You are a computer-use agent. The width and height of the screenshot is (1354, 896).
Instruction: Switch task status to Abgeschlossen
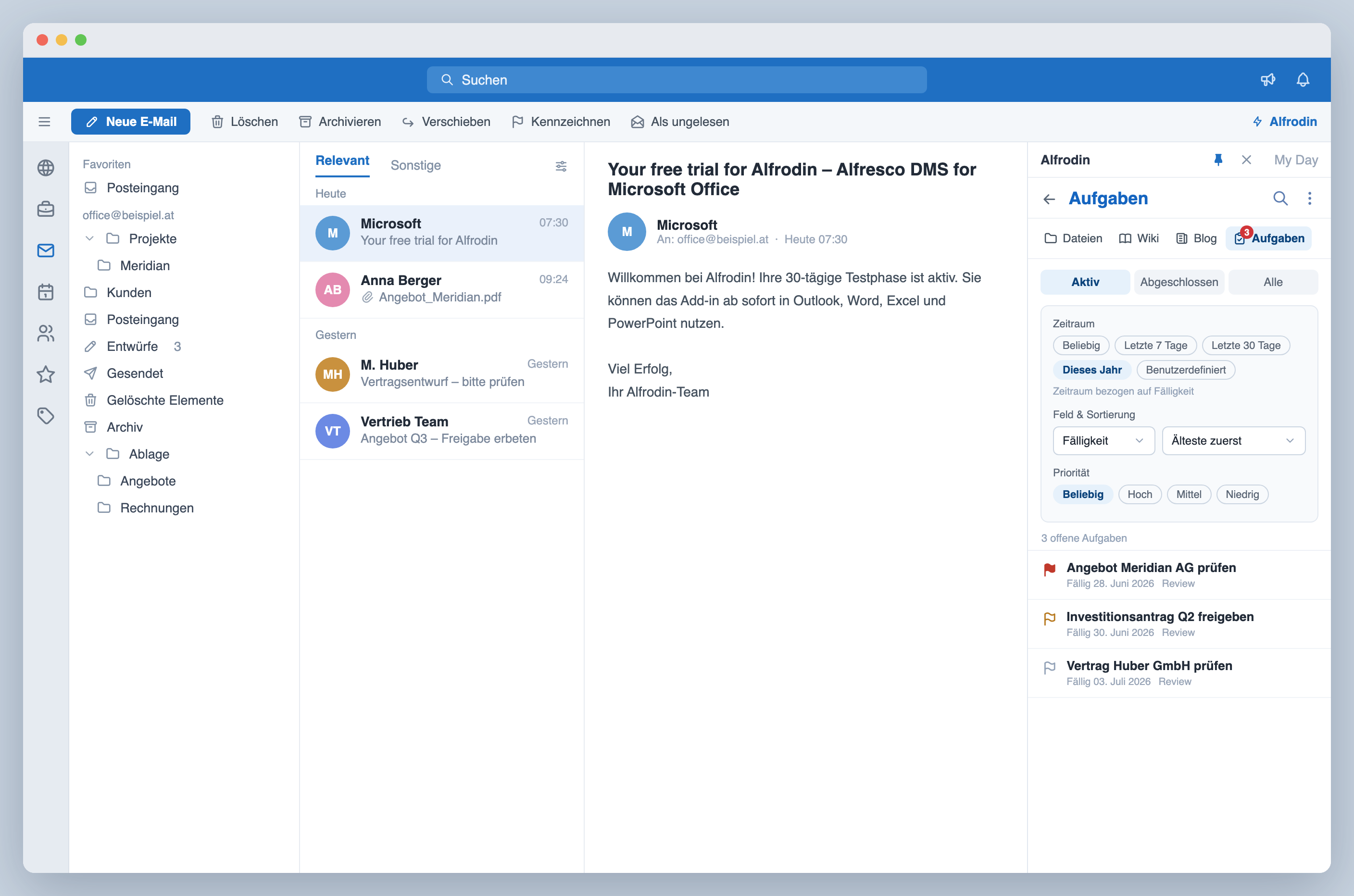[1178, 282]
